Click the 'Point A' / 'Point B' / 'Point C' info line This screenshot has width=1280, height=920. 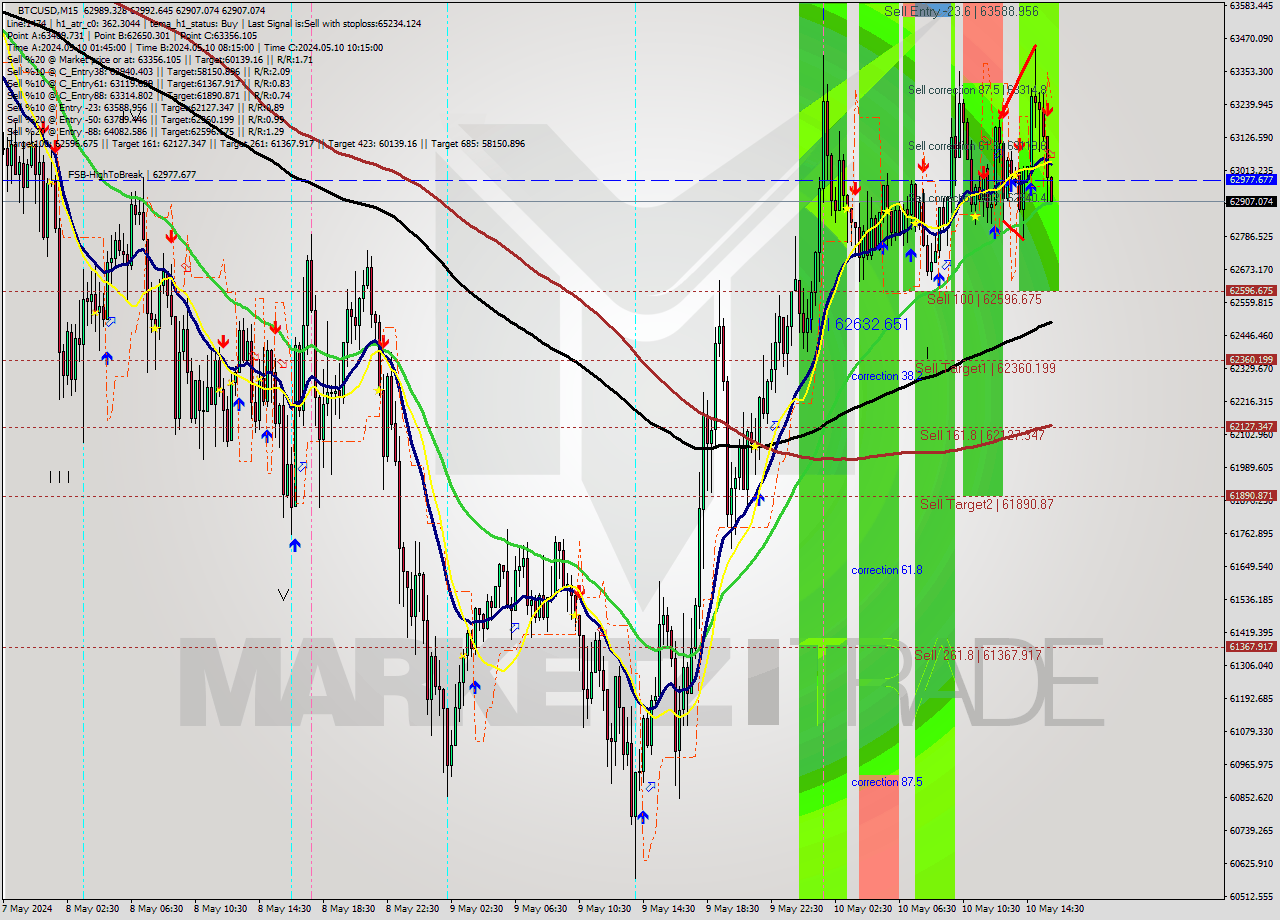132,36
